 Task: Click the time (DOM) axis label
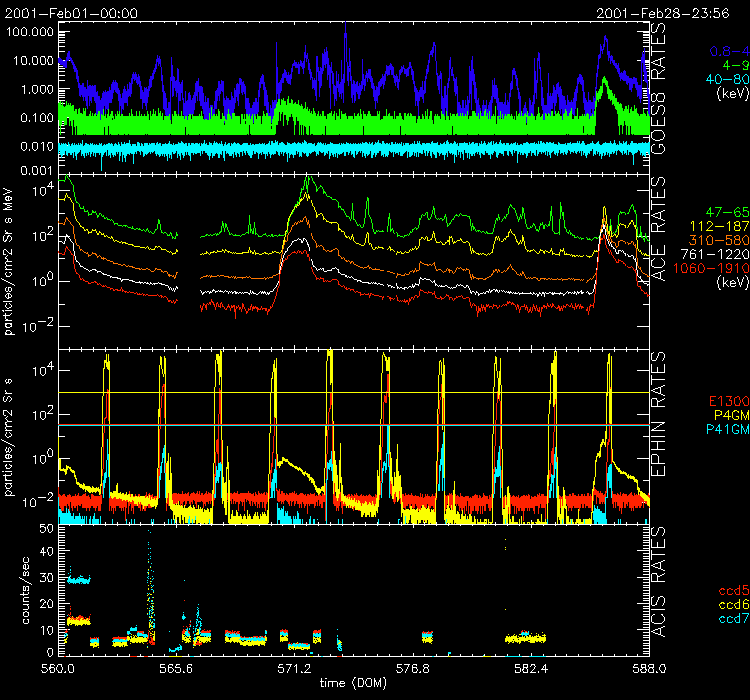pos(355,682)
